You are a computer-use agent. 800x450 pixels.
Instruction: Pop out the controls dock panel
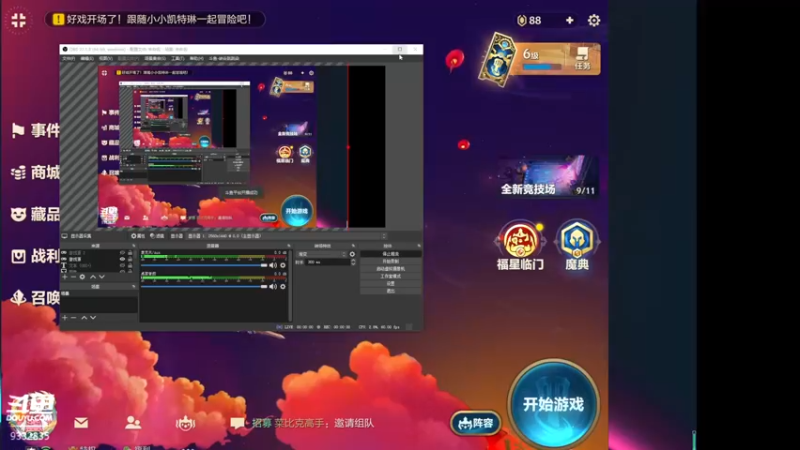419,246
